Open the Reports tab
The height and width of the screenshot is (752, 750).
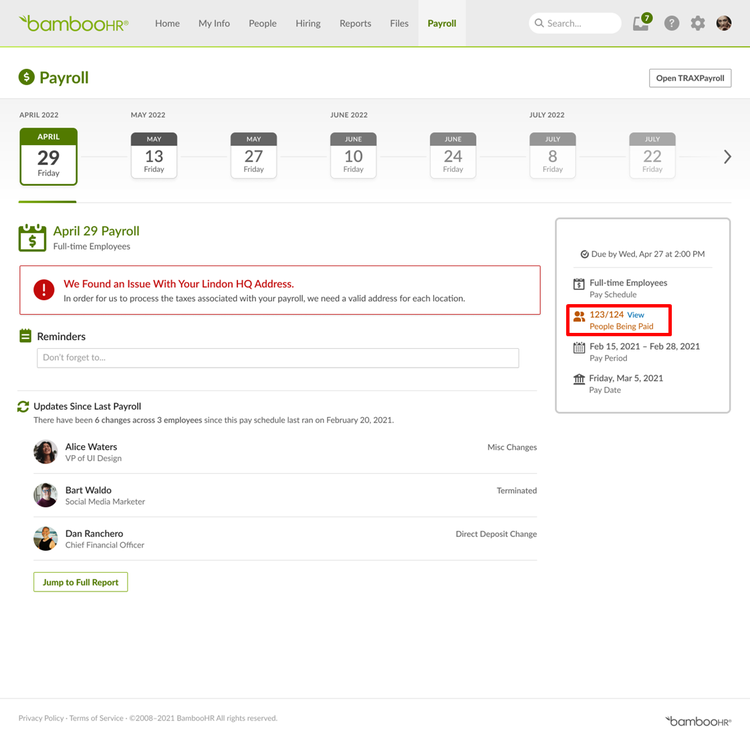click(x=355, y=23)
